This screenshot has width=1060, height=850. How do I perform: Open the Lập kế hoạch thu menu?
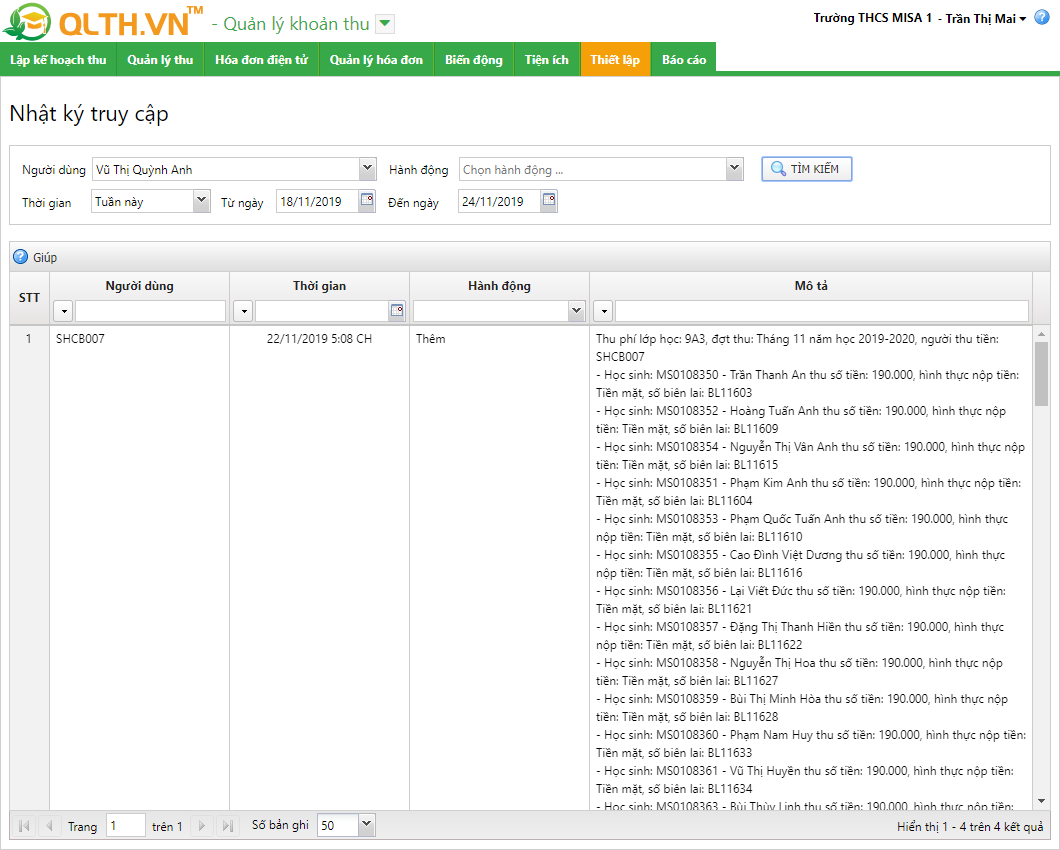(x=58, y=60)
